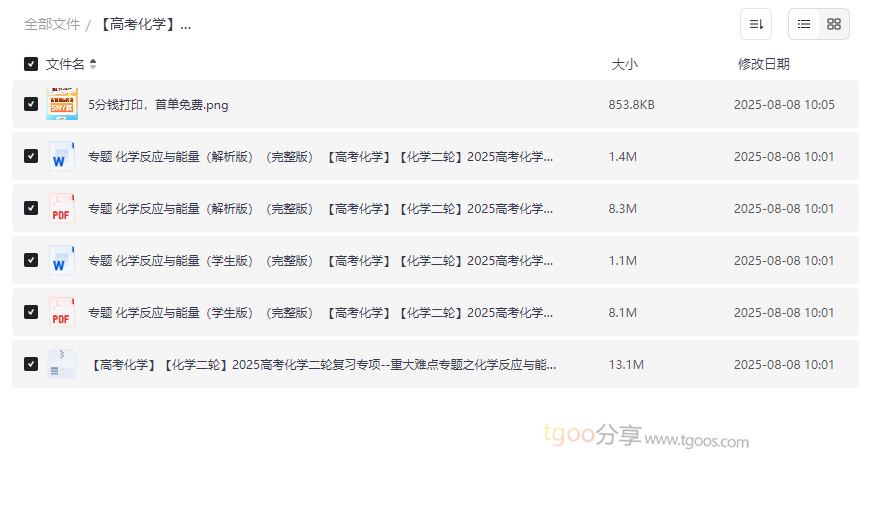Switch to grid view layout
The height and width of the screenshot is (514, 874).
(x=834, y=24)
